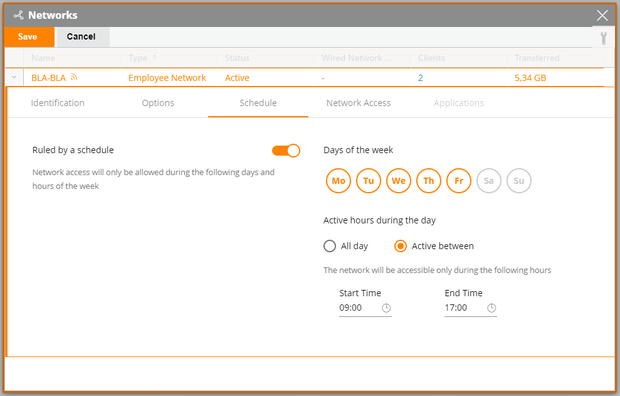Sort by the Name column header
This screenshot has width=620, height=396.
(43, 58)
